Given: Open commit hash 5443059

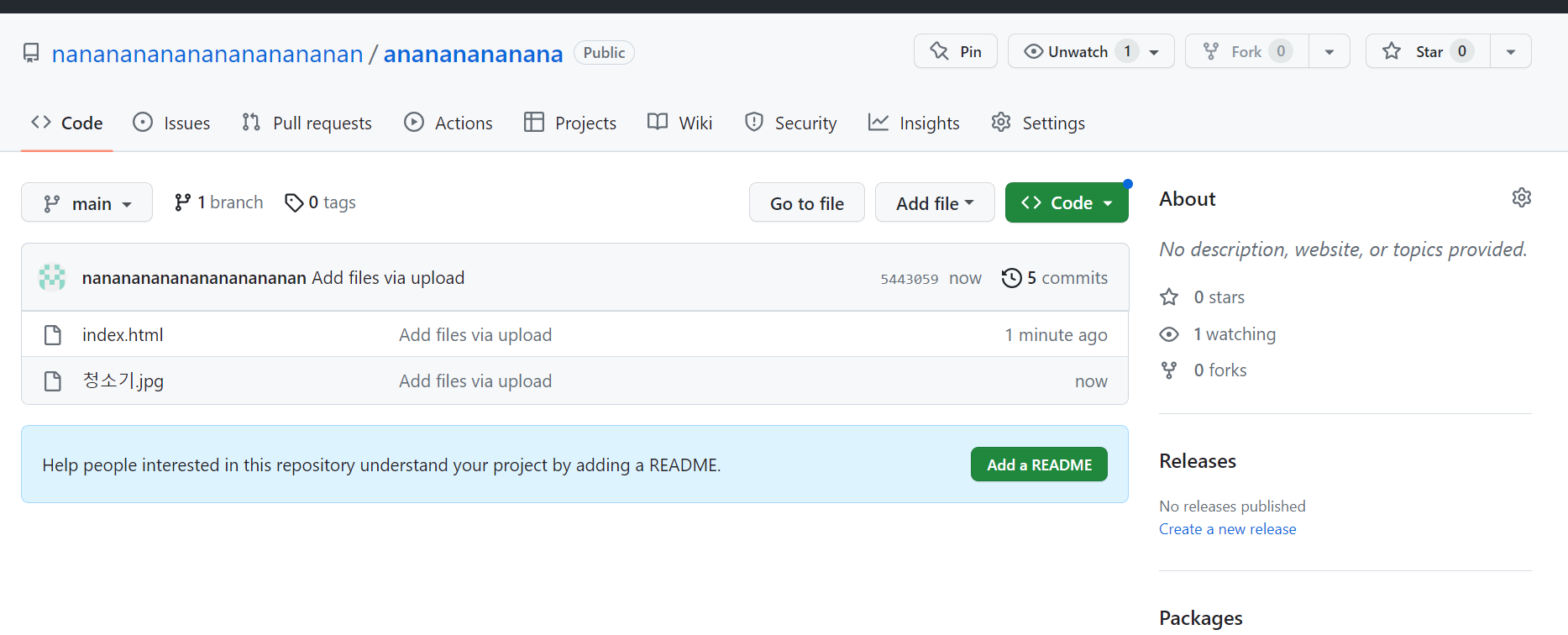Looking at the screenshot, I should [x=910, y=279].
